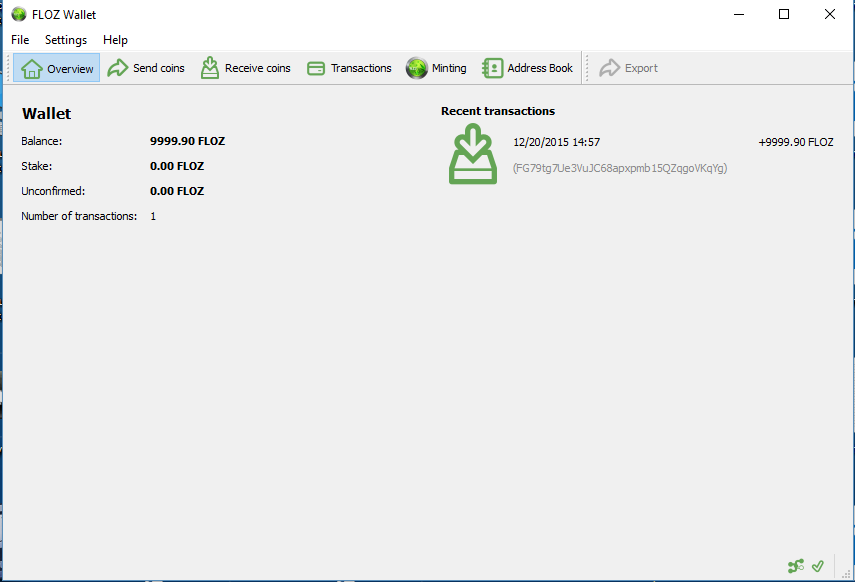The image size is (855, 582).
Task: Close the FLOZ Wallet window
Action: 829,14
